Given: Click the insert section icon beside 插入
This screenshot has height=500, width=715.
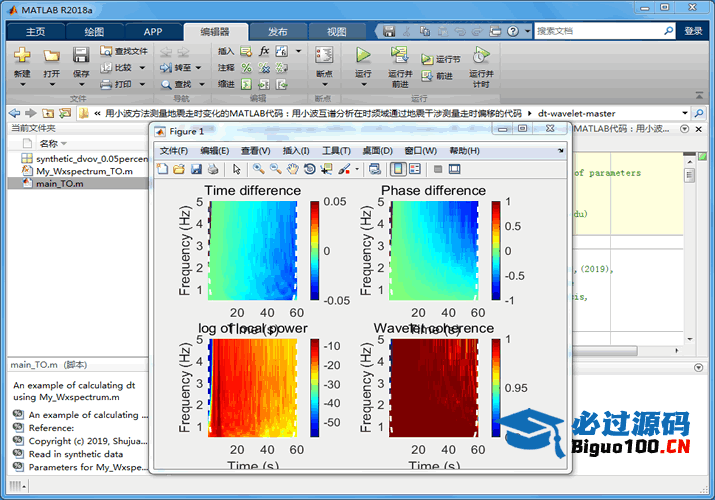Looking at the screenshot, I should point(246,51).
